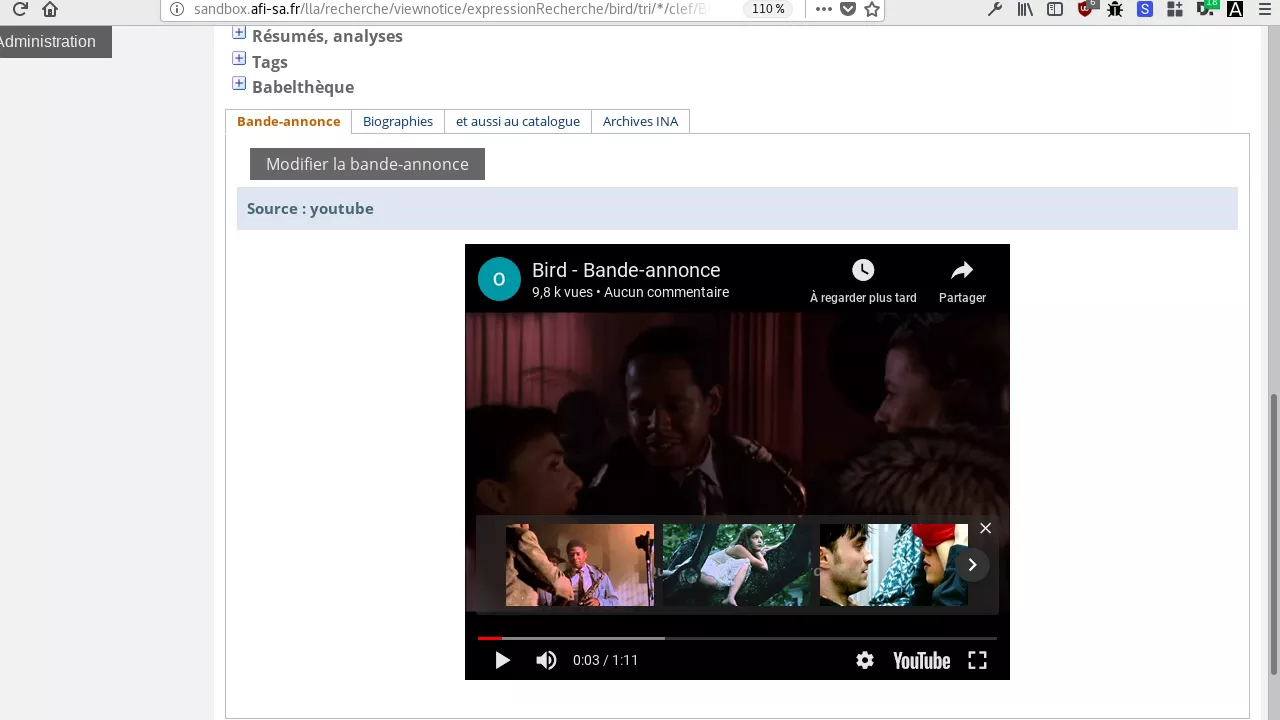
Task: Open extension with green 18 badge
Action: click(1207, 9)
